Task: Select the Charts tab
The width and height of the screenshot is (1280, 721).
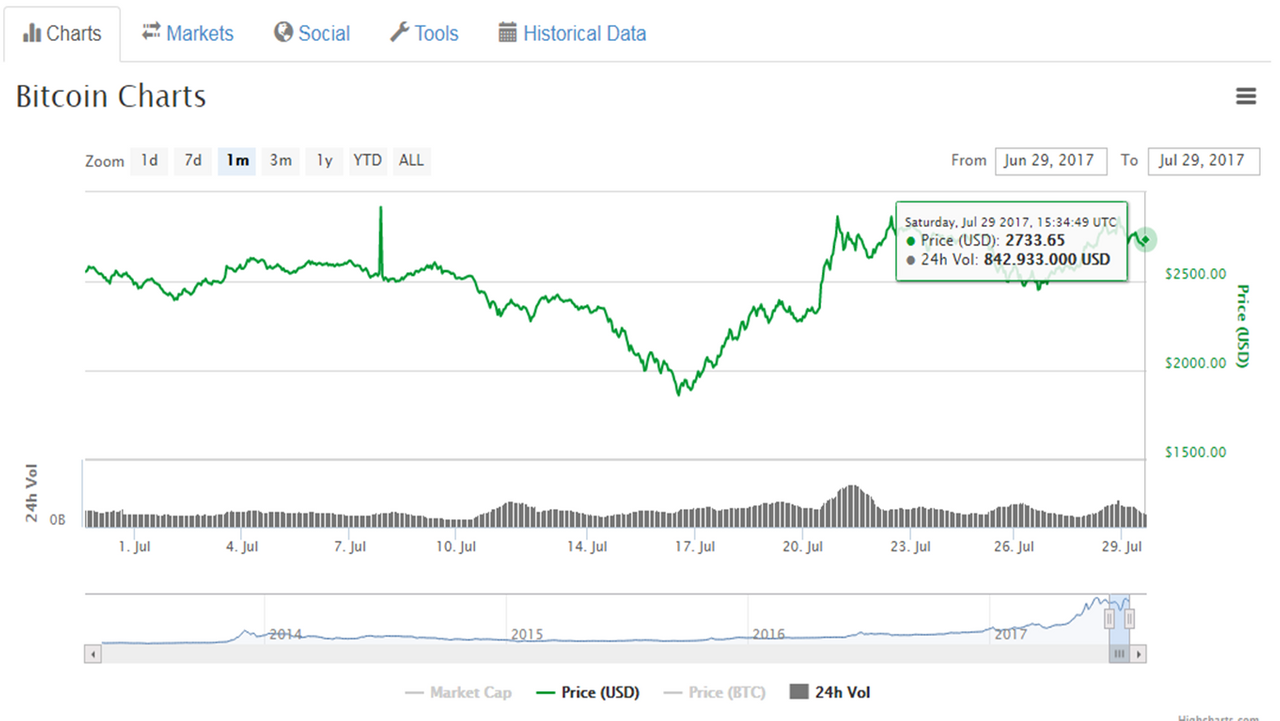Action: (61, 33)
